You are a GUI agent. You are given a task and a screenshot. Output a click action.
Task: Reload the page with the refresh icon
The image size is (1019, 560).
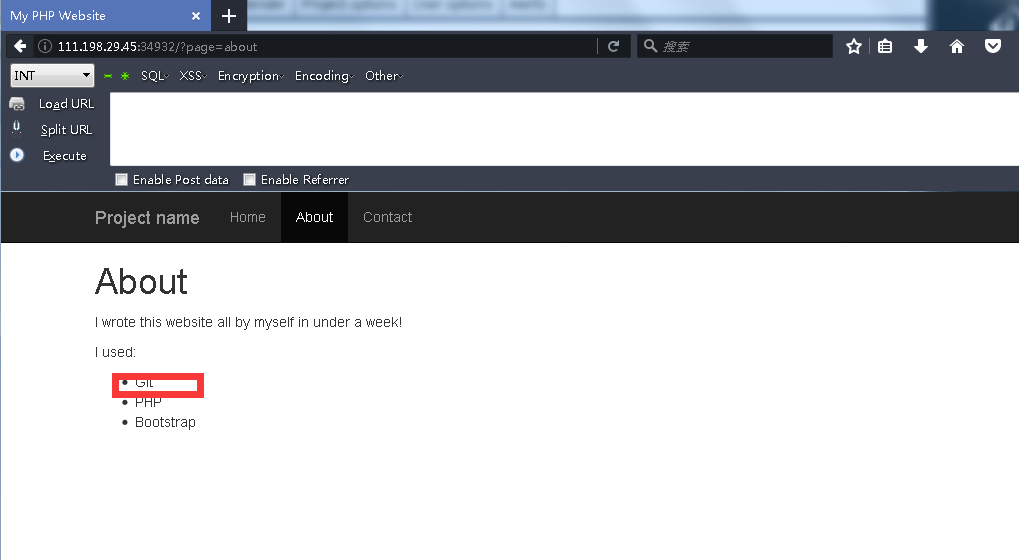pos(613,47)
